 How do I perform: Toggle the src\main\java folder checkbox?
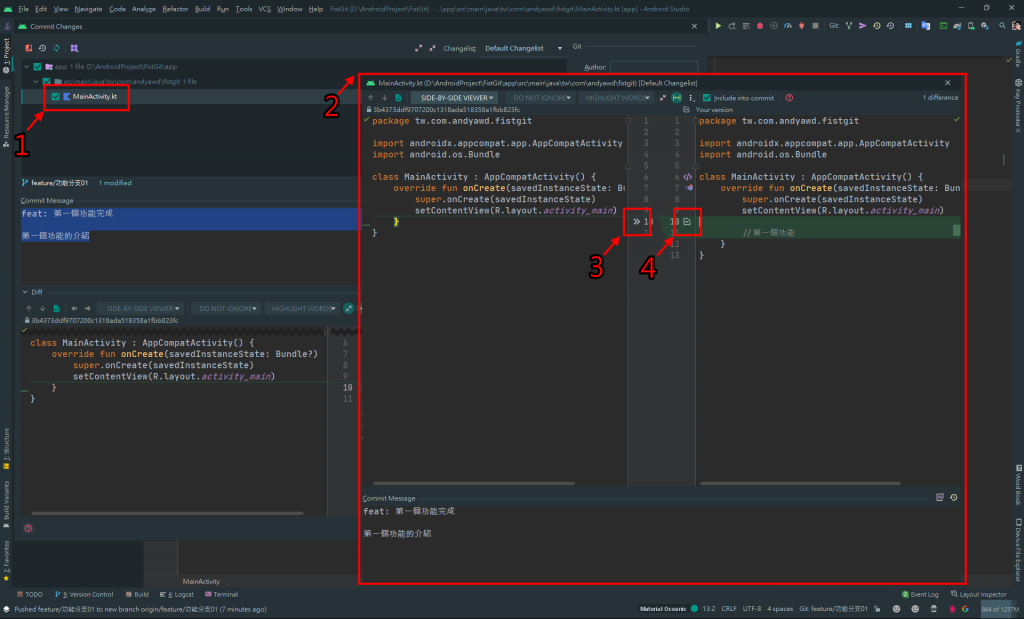[x=47, y=82]
